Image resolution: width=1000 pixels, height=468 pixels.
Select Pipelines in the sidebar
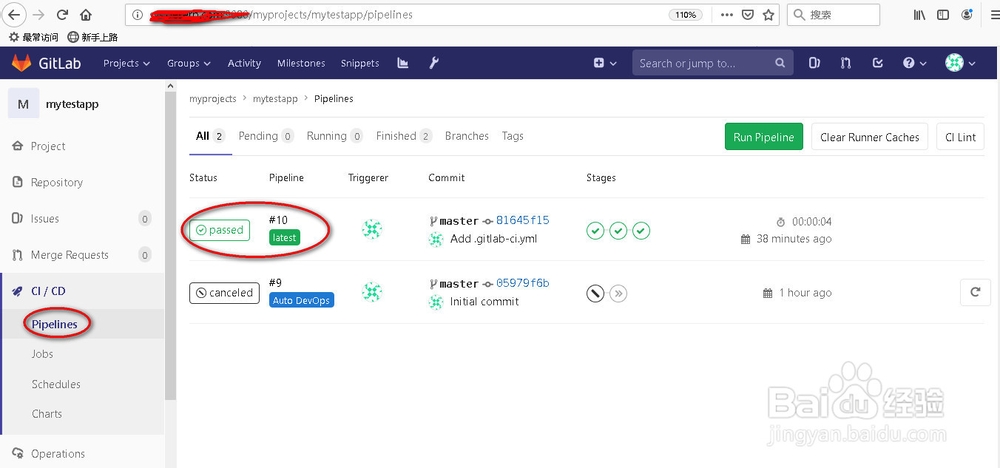coord(55,324)
